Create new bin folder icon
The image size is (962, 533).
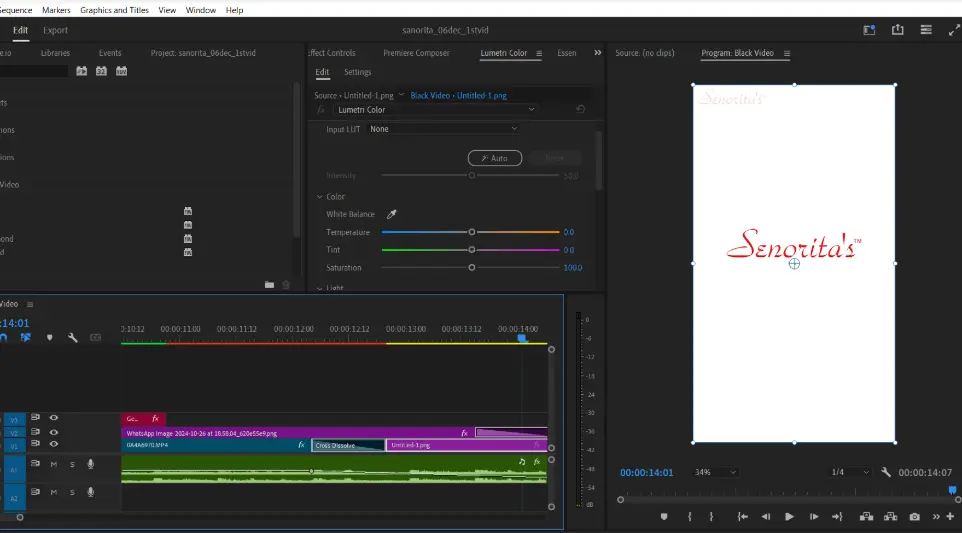(x=269, y=285)
